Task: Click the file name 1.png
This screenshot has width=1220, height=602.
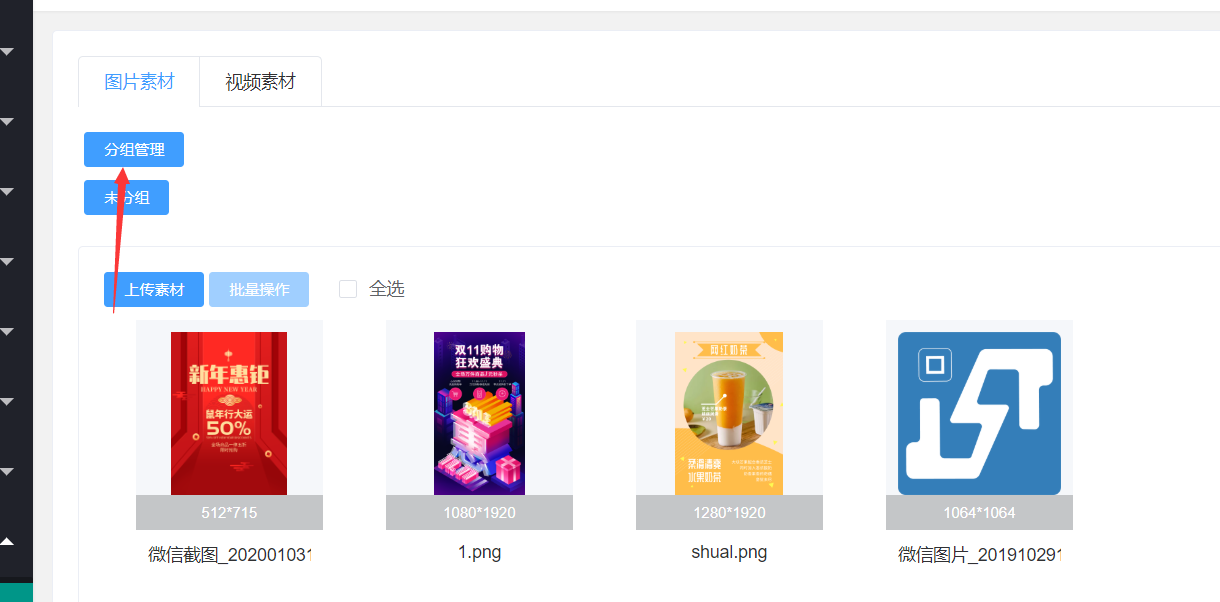Action: [479, 552]
